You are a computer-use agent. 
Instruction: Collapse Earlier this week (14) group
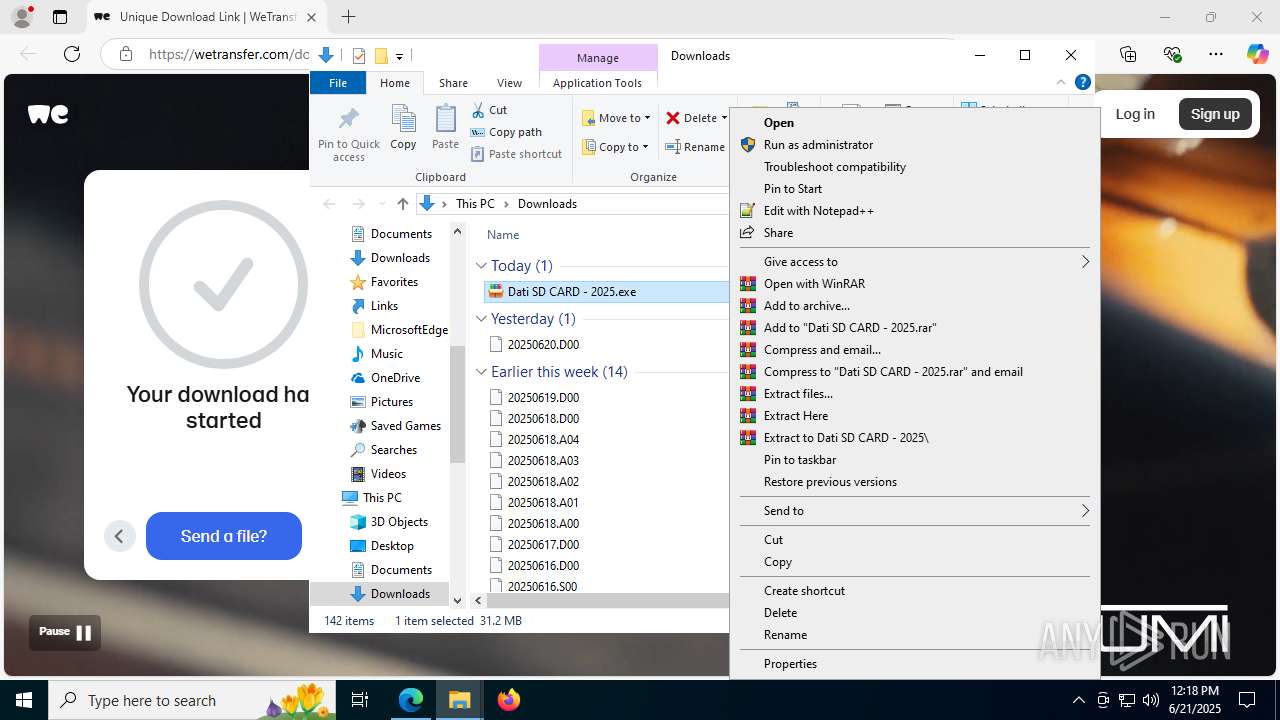pyautogui.click(x=481, y=372)
